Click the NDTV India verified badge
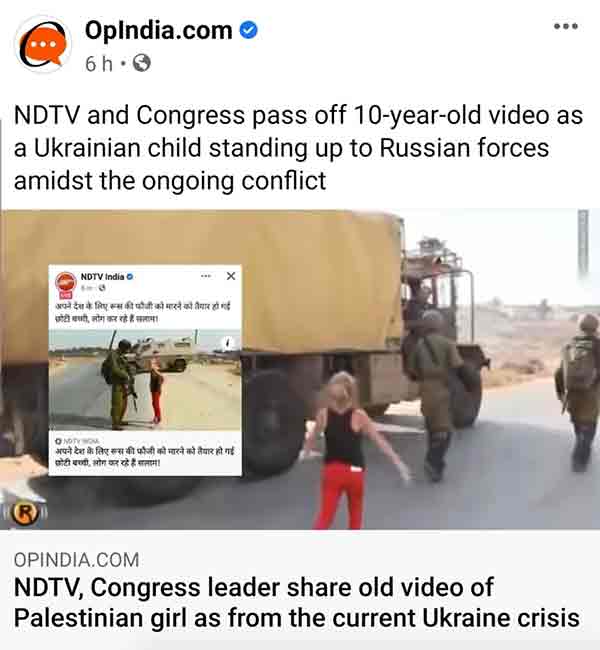Viewport: 600px width, 650px height. 130,276
